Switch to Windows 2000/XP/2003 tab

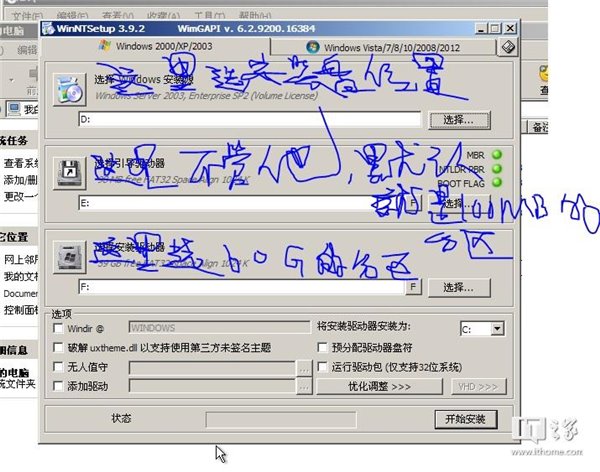click(156, 46)
